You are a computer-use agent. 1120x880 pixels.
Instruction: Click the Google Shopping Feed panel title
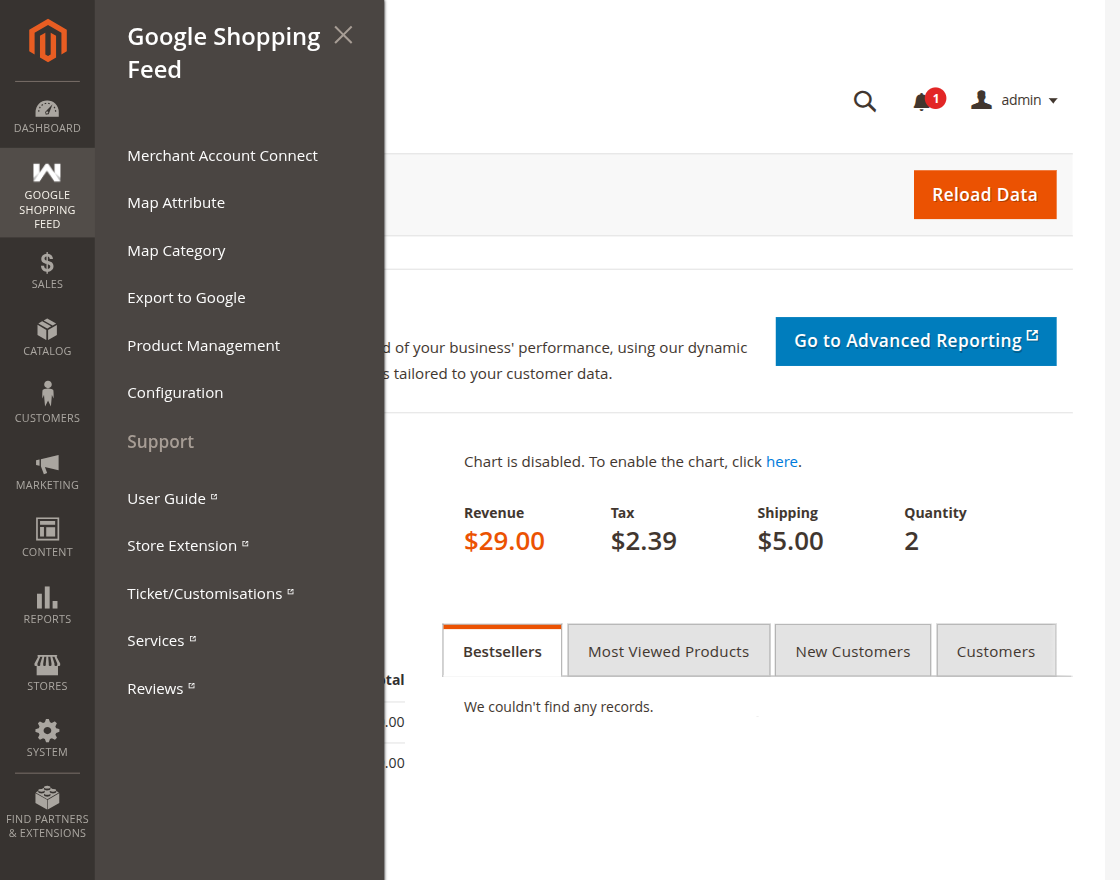(x=224, y=53)
